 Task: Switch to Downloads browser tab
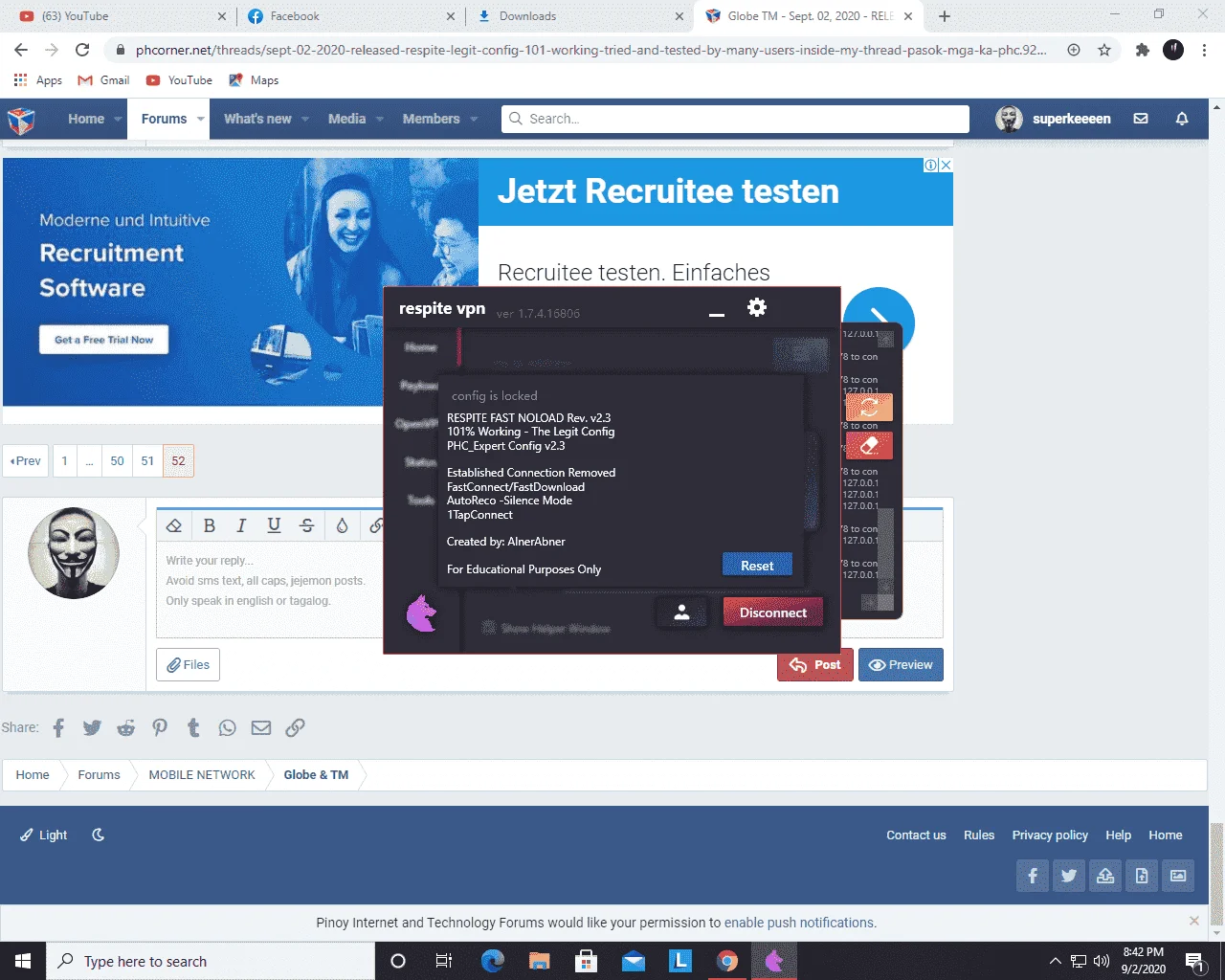tap(579, 16)
